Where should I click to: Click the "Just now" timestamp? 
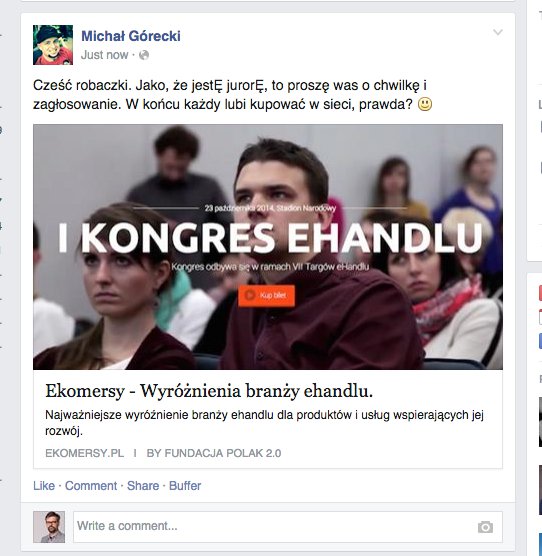click(x=104, y=55)
